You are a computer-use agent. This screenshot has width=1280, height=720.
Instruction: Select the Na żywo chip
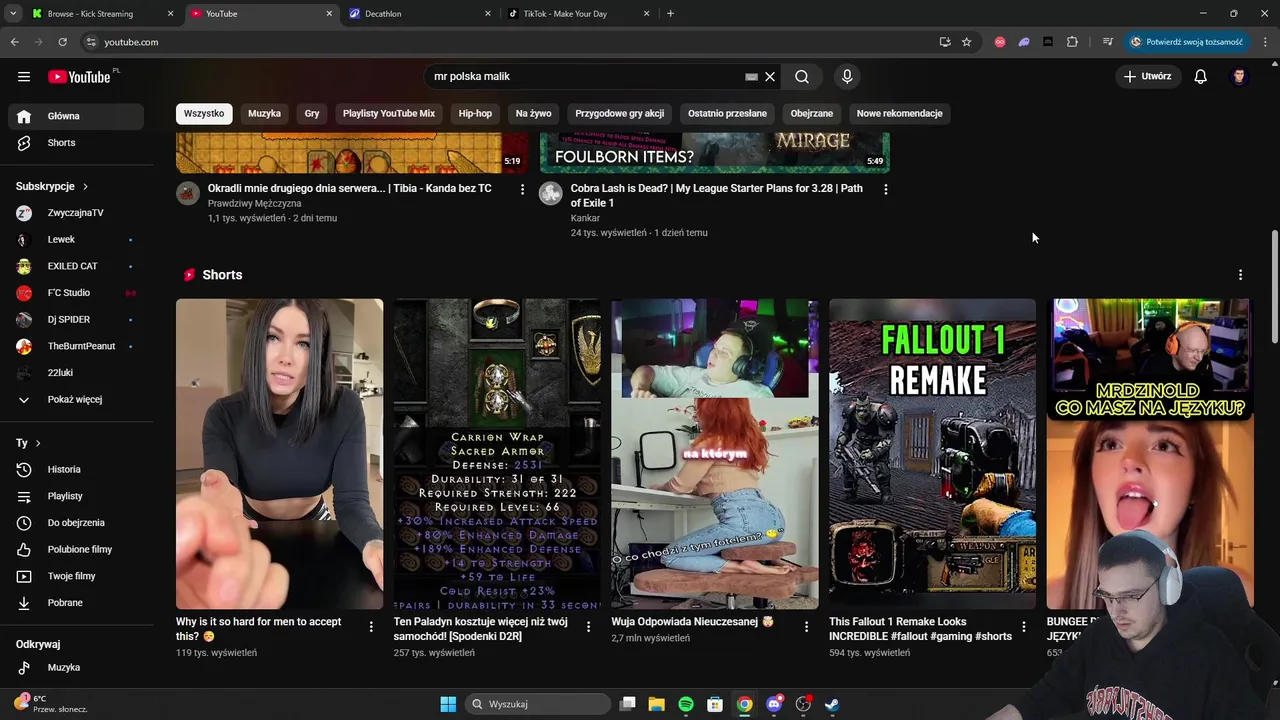(534, 113)
